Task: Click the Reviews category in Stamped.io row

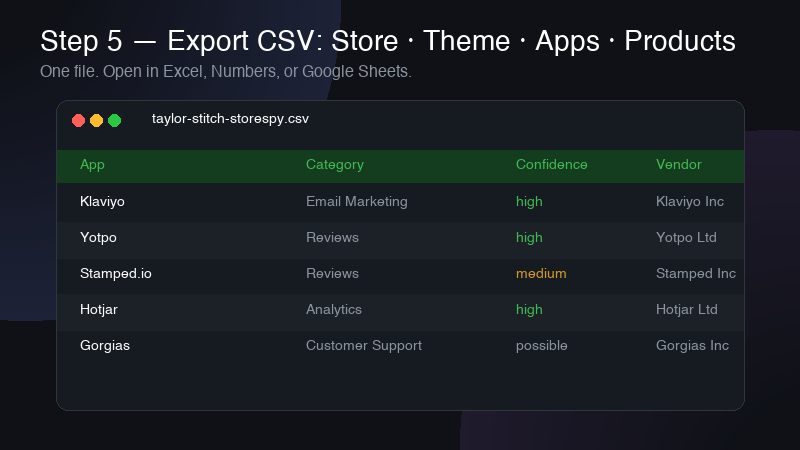Action: 332,273
